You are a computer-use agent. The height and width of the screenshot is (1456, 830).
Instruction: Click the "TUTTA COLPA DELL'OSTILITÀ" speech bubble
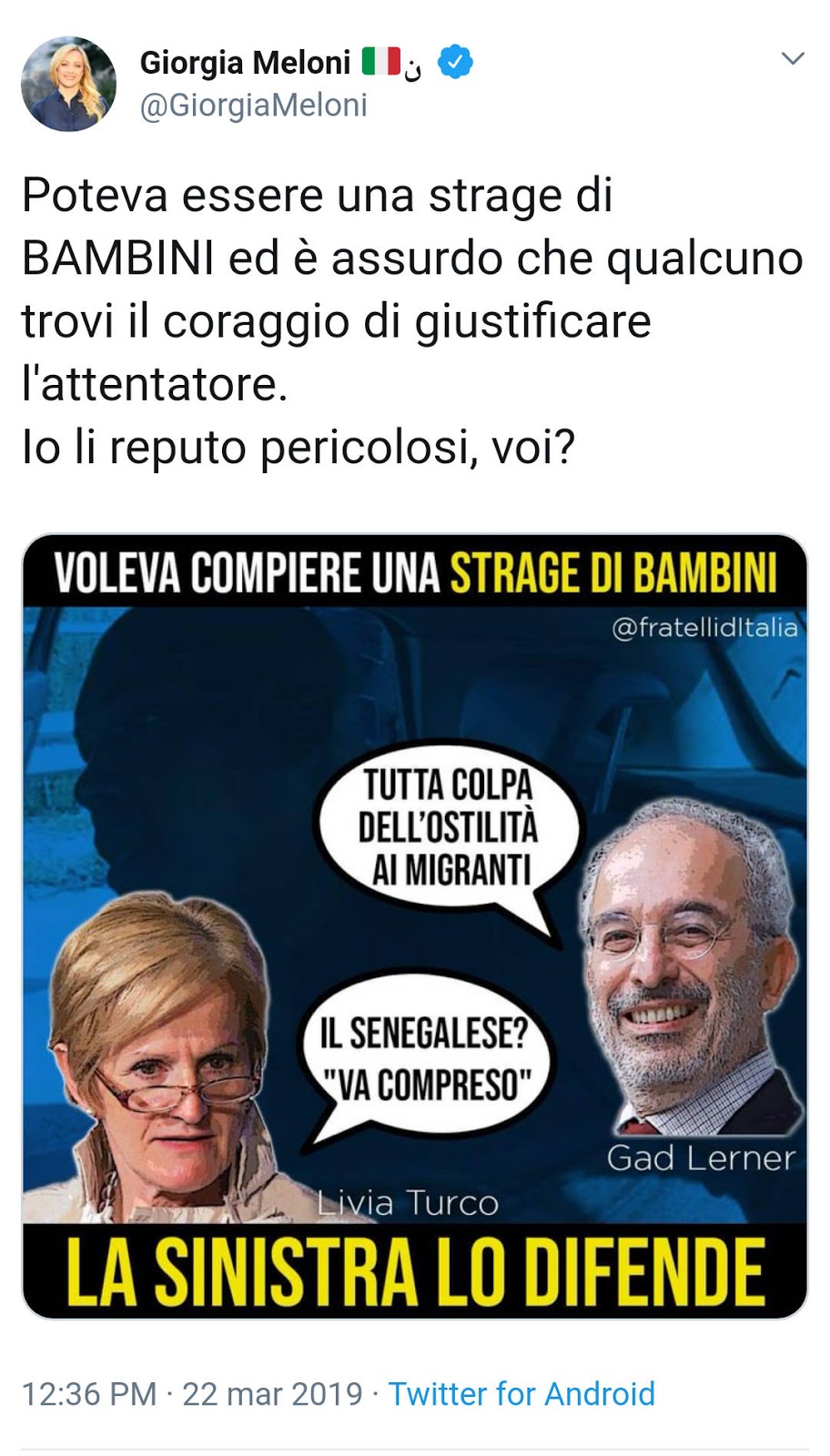[448, 828]
